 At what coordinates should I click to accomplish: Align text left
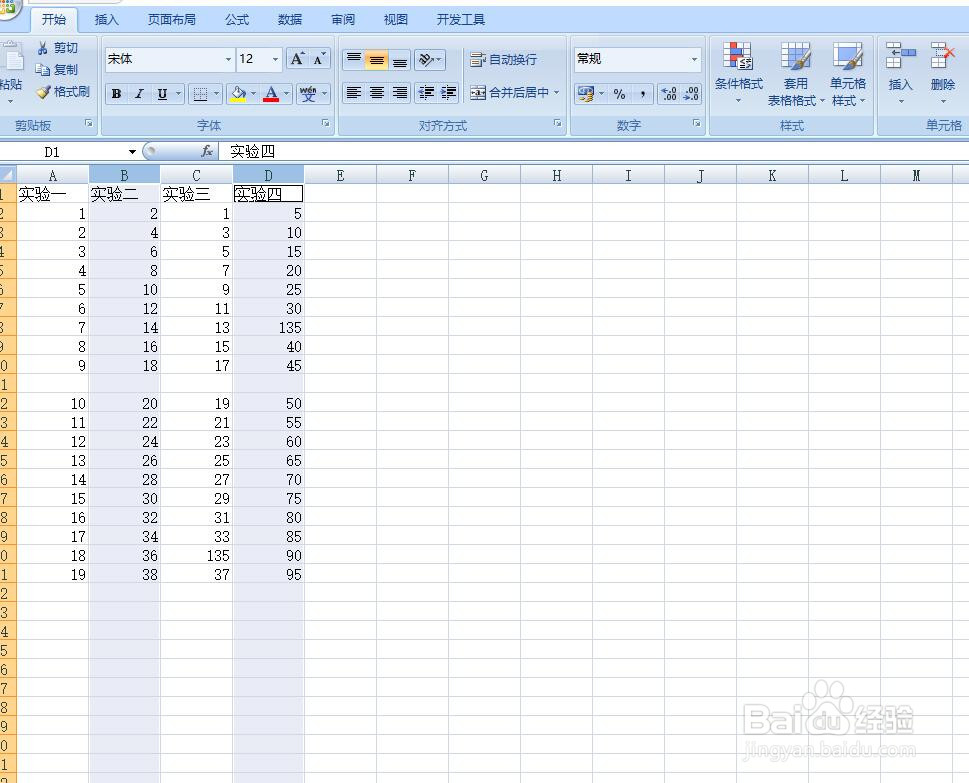[354, 93]
